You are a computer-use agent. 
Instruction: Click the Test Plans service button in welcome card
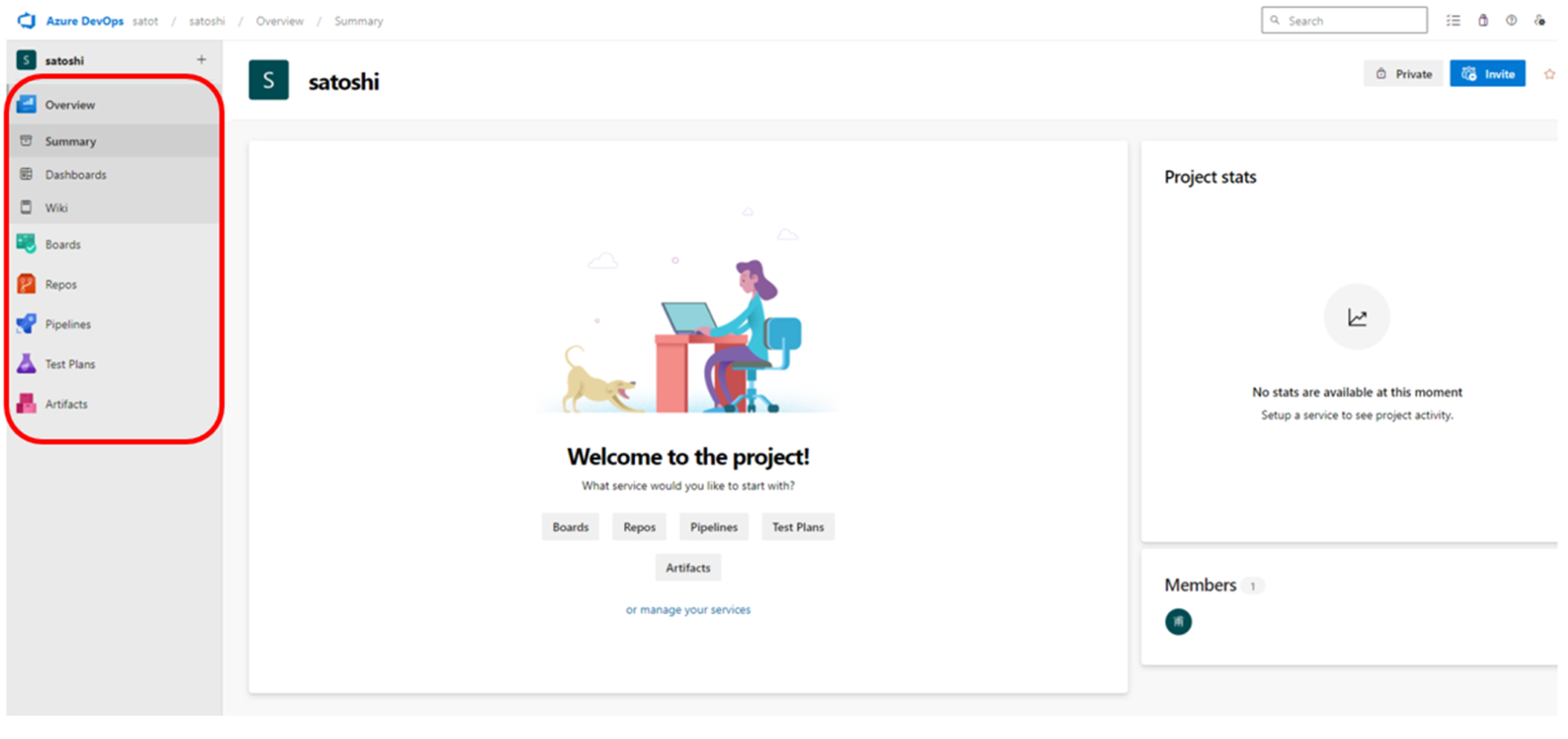pyautogui.click(x=797, y=526)
